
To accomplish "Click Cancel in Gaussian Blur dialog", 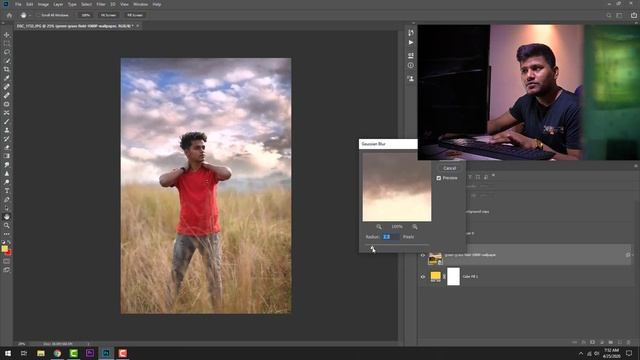I will (449, 168).
